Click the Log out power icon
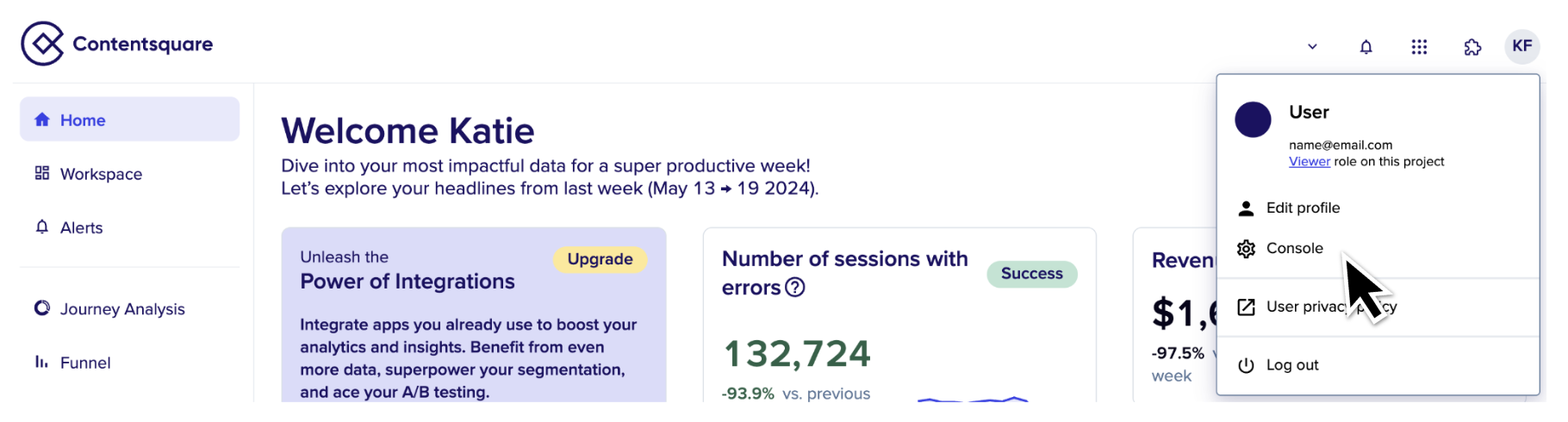 pos(1246,365)
